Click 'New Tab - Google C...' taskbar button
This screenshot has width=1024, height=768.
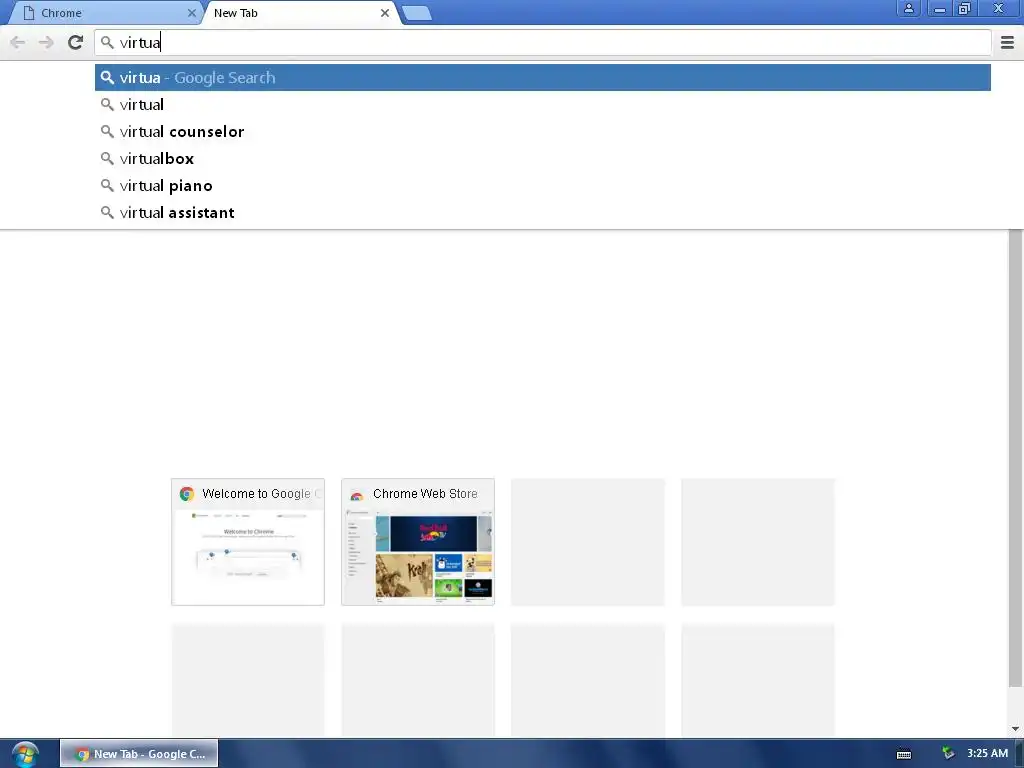(139, 754)
